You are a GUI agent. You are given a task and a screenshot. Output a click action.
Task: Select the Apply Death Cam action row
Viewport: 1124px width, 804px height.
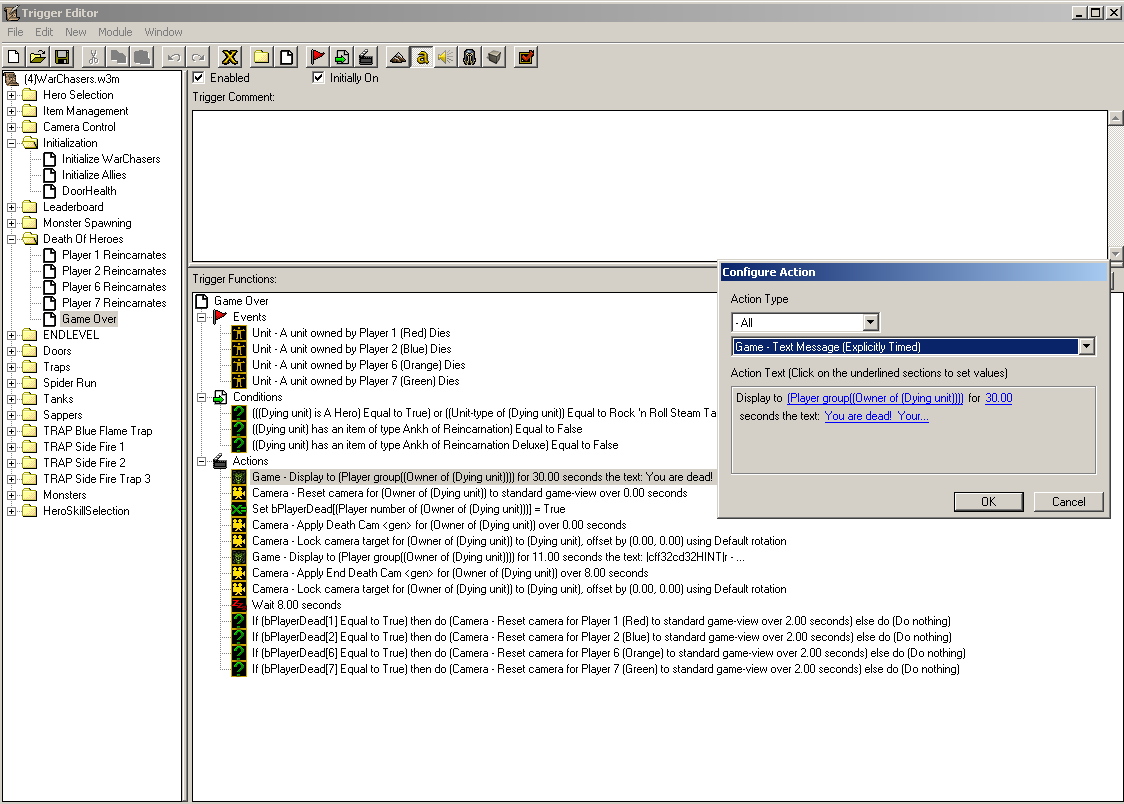[439, 525]
